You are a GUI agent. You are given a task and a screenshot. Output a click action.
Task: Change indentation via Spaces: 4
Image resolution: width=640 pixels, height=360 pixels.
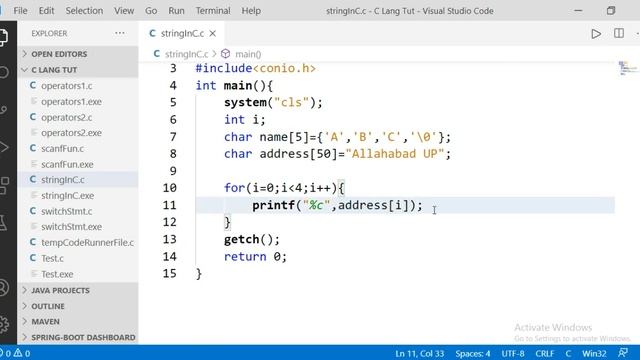[473, 353]
